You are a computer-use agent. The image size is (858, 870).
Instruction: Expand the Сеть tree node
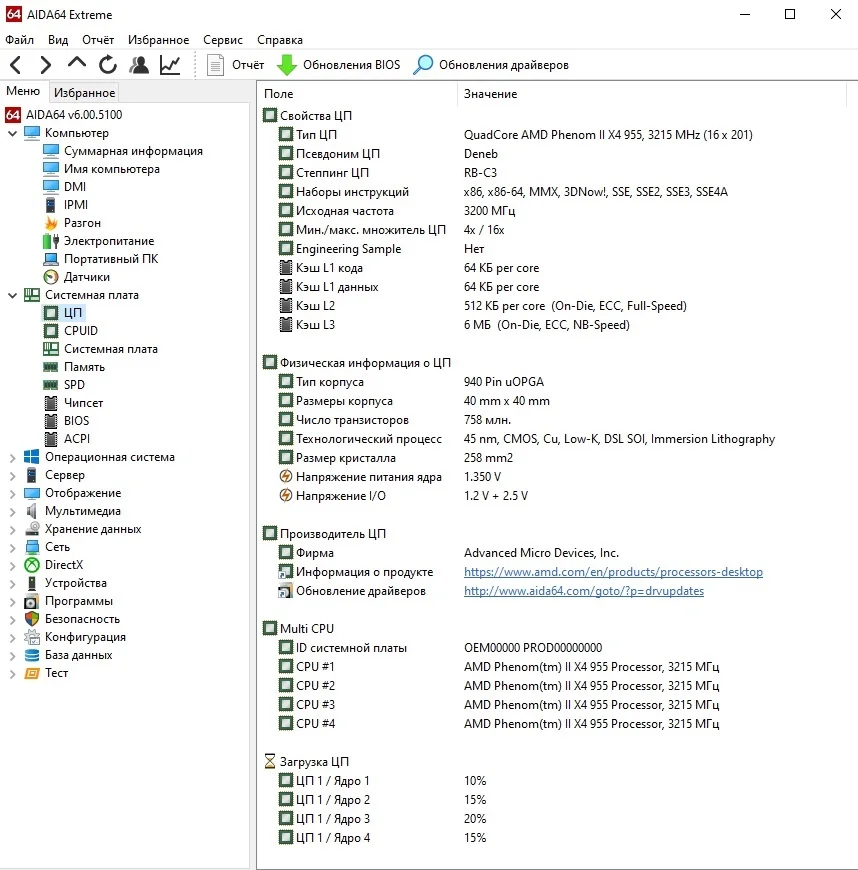13,547
